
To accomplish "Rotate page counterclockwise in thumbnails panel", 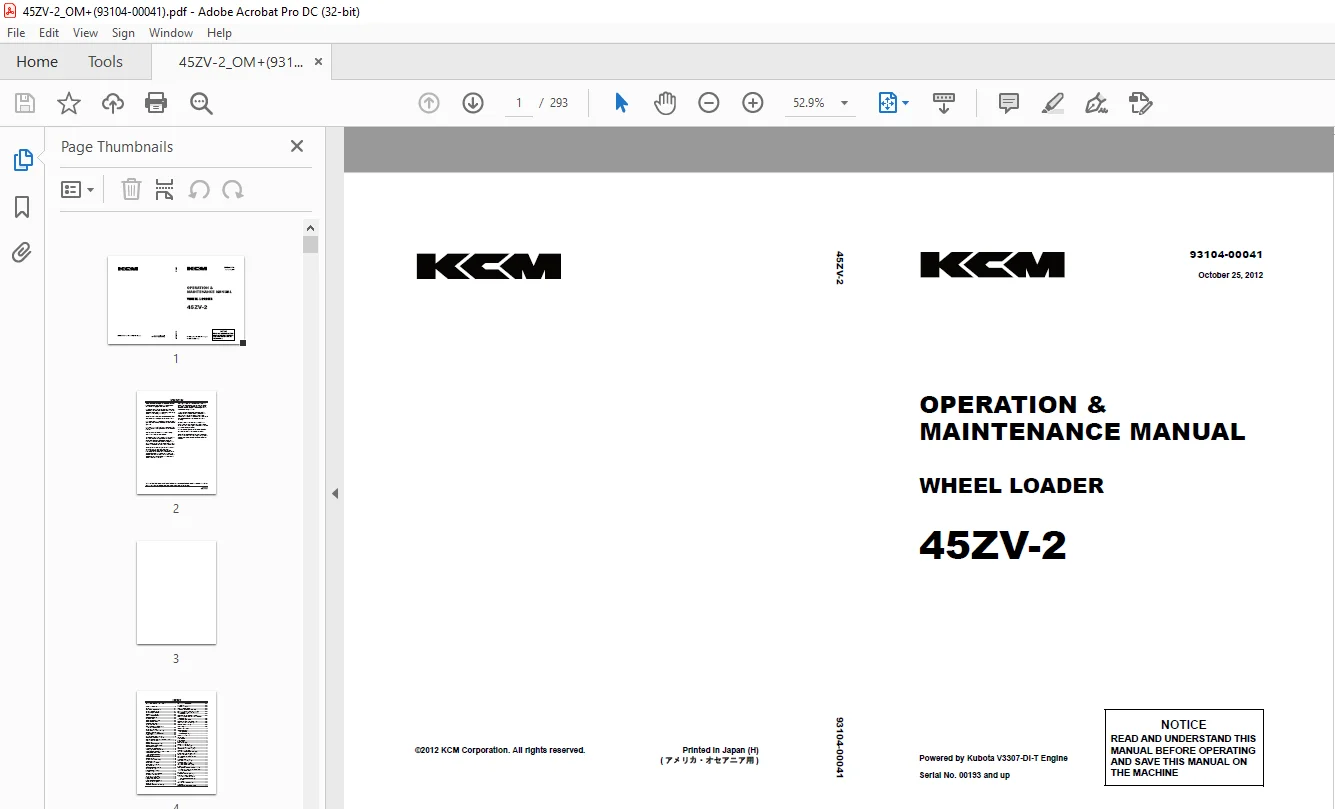I will click(x=200, y=189).
